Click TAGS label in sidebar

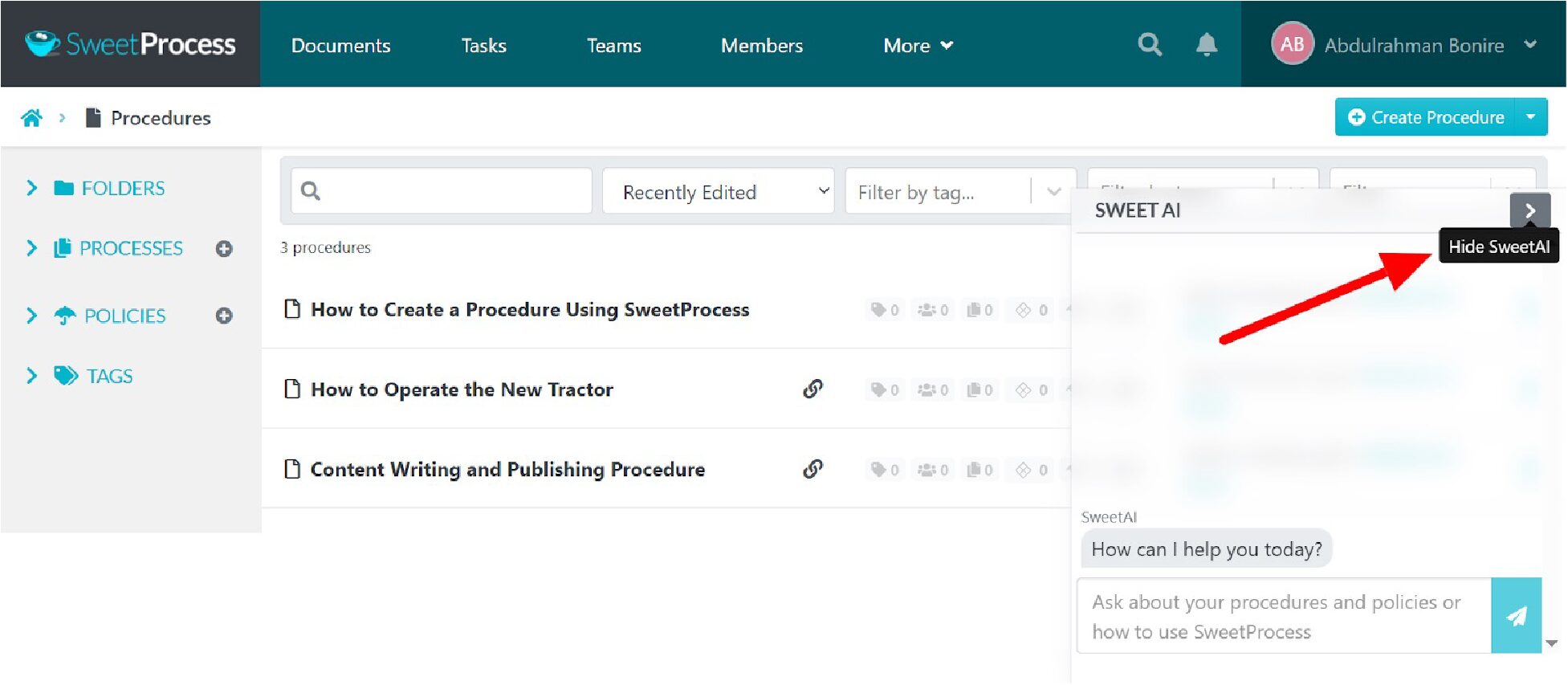pos(110,376)
